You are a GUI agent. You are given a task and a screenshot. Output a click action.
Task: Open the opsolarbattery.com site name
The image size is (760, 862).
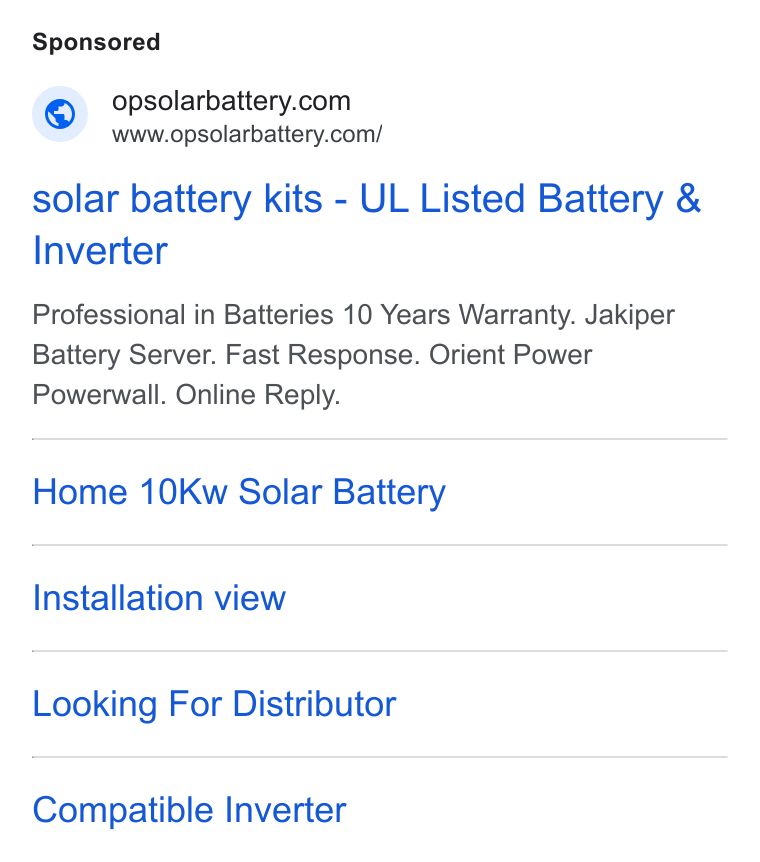231,101
